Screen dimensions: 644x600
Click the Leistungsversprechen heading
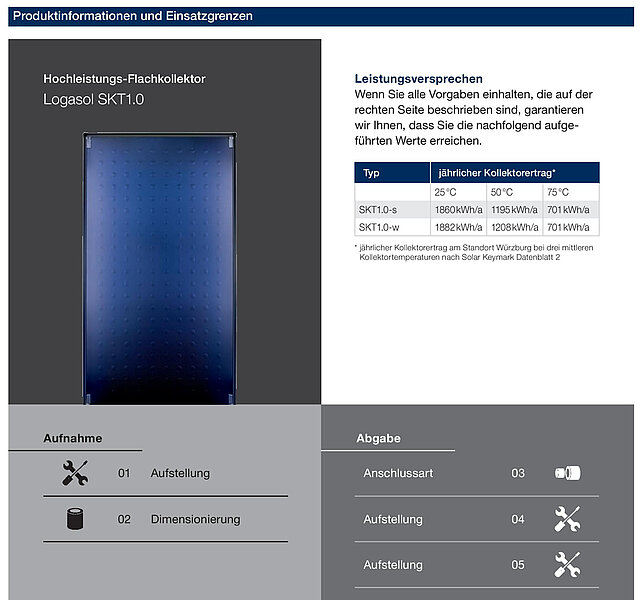(x=419, y=78)
